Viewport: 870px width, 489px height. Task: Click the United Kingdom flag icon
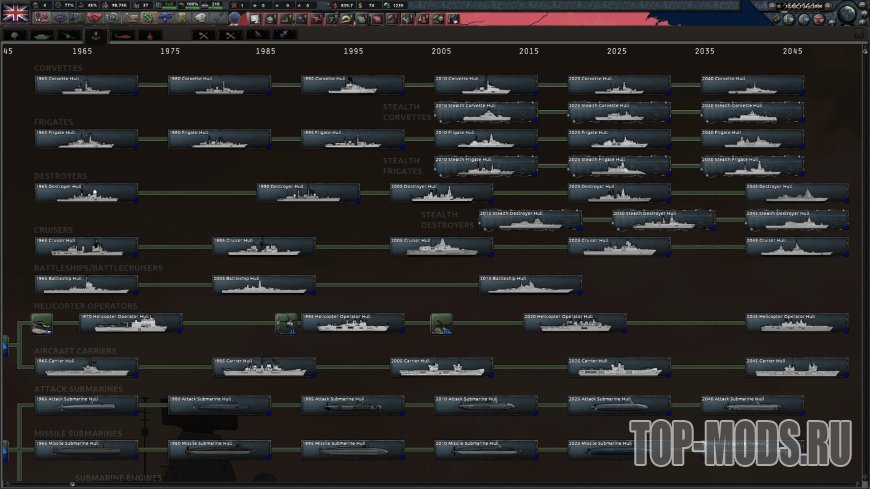click(x=15, y=13)
